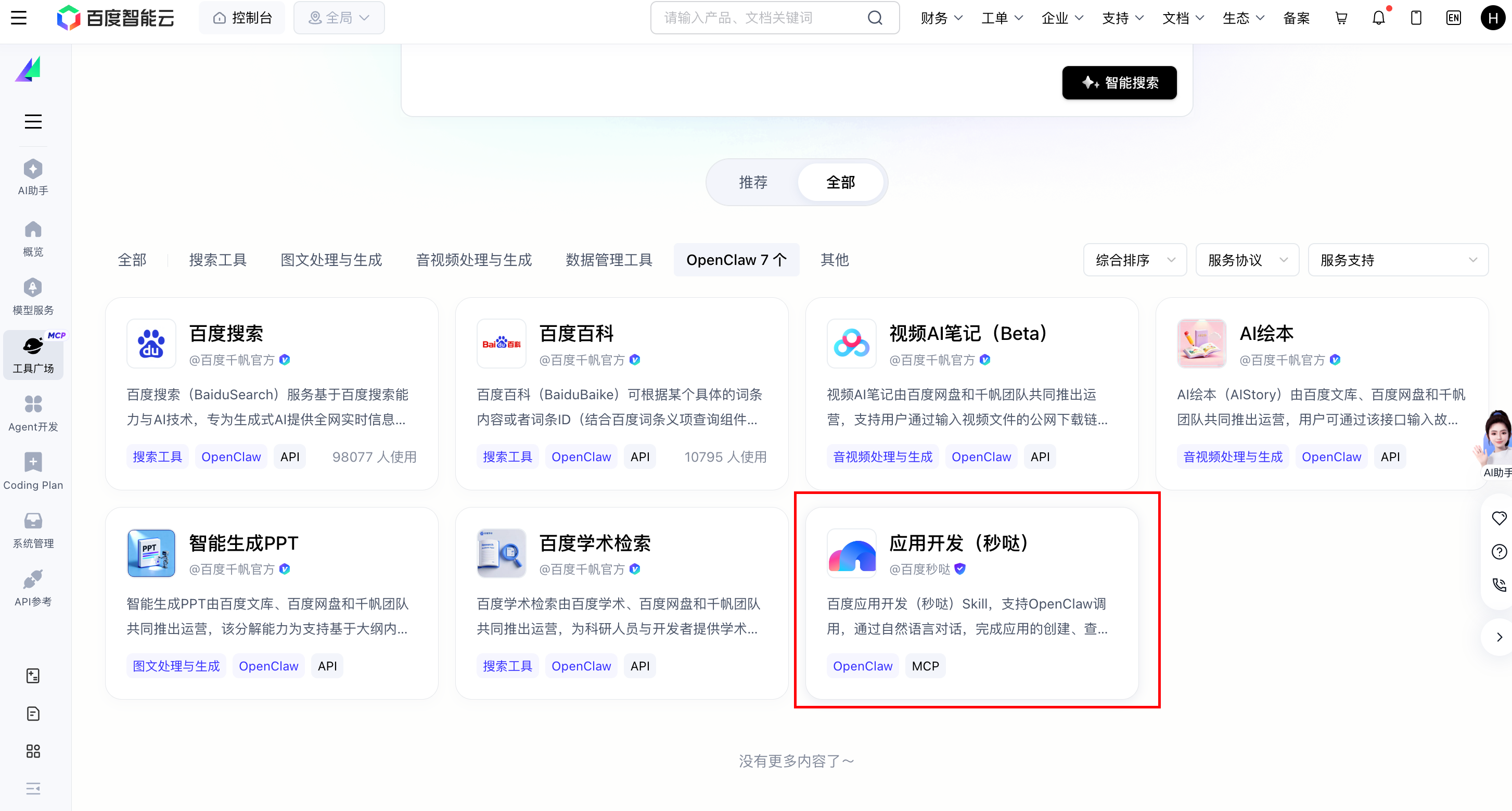Click the favorites heart icon
This screenshot has width=1512, height=811.
point(1498,518)
